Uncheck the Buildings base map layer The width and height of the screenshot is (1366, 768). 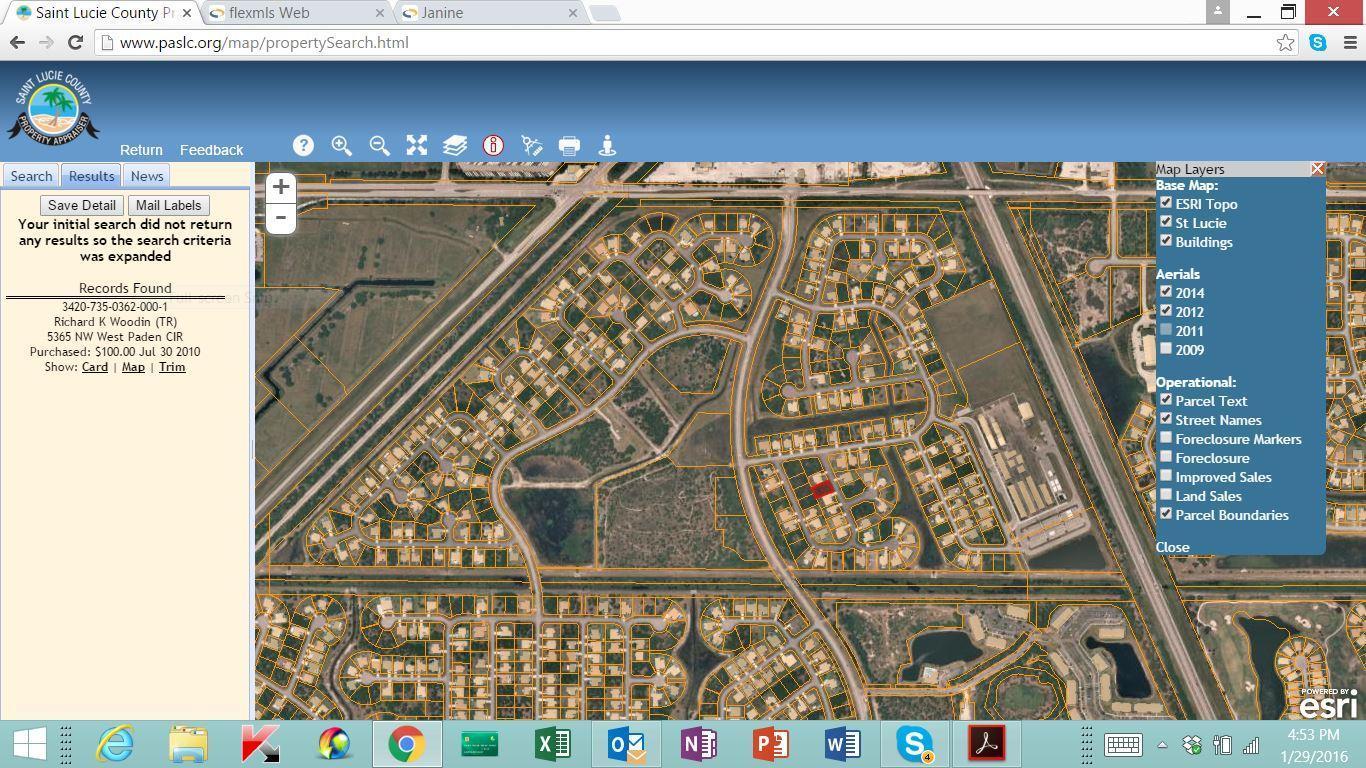[1166, 241]
